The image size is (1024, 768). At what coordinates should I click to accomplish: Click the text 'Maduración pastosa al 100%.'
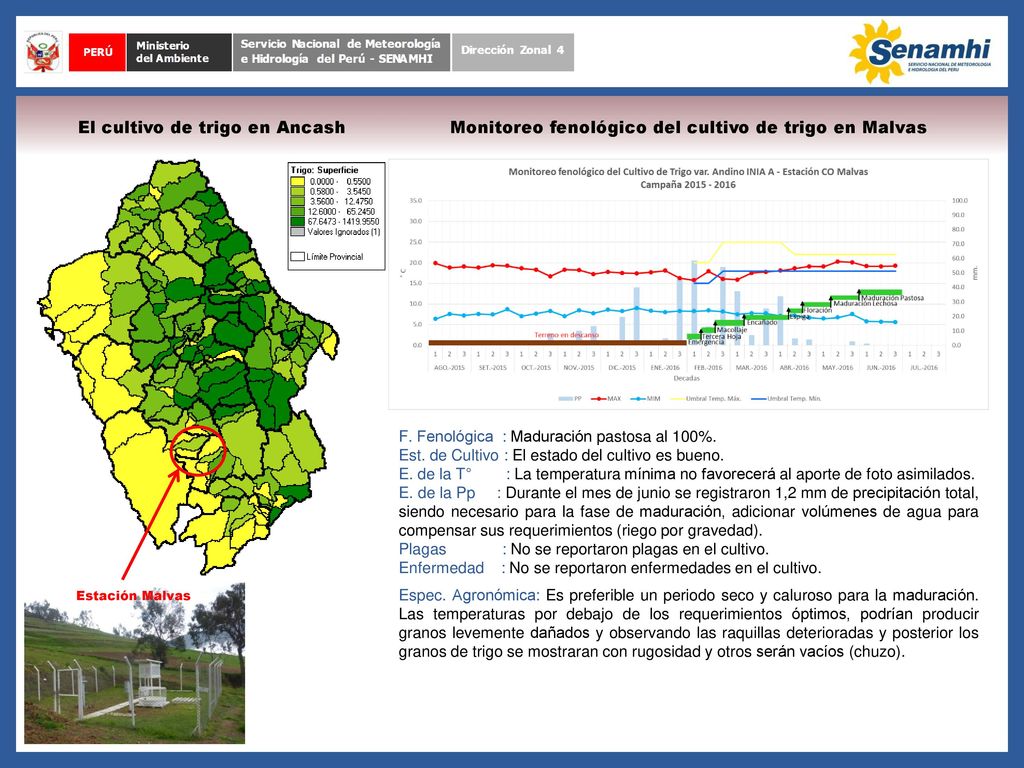click(613, 436)
